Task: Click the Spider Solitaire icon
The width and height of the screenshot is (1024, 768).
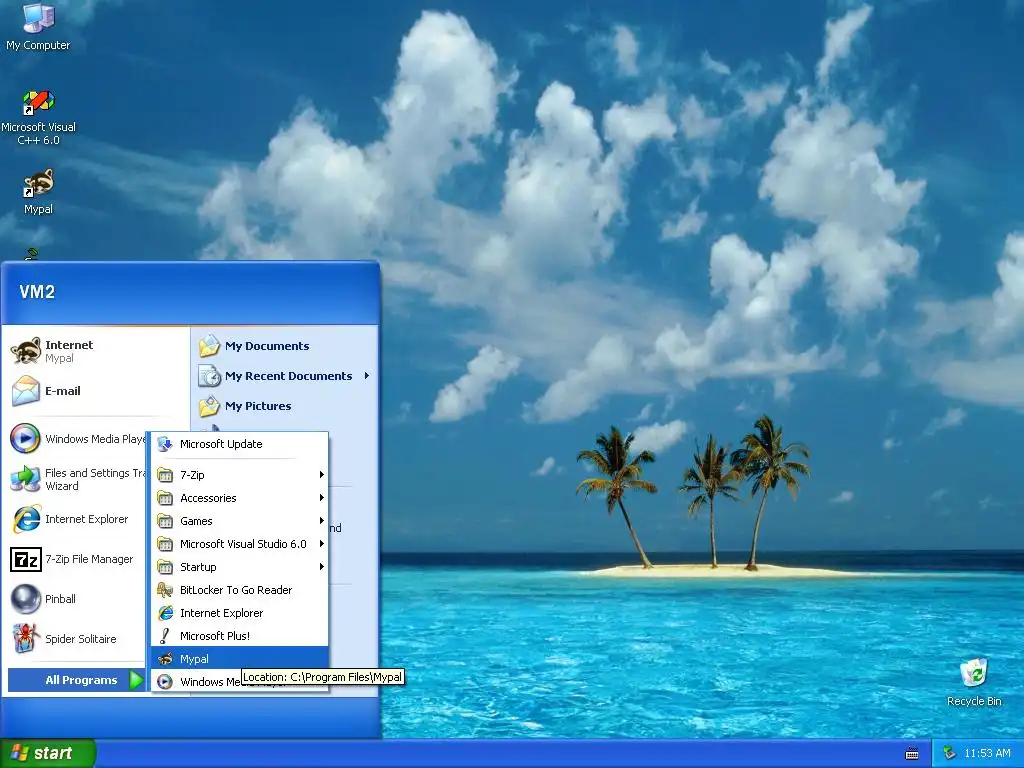Action: [x=26, y=639]
